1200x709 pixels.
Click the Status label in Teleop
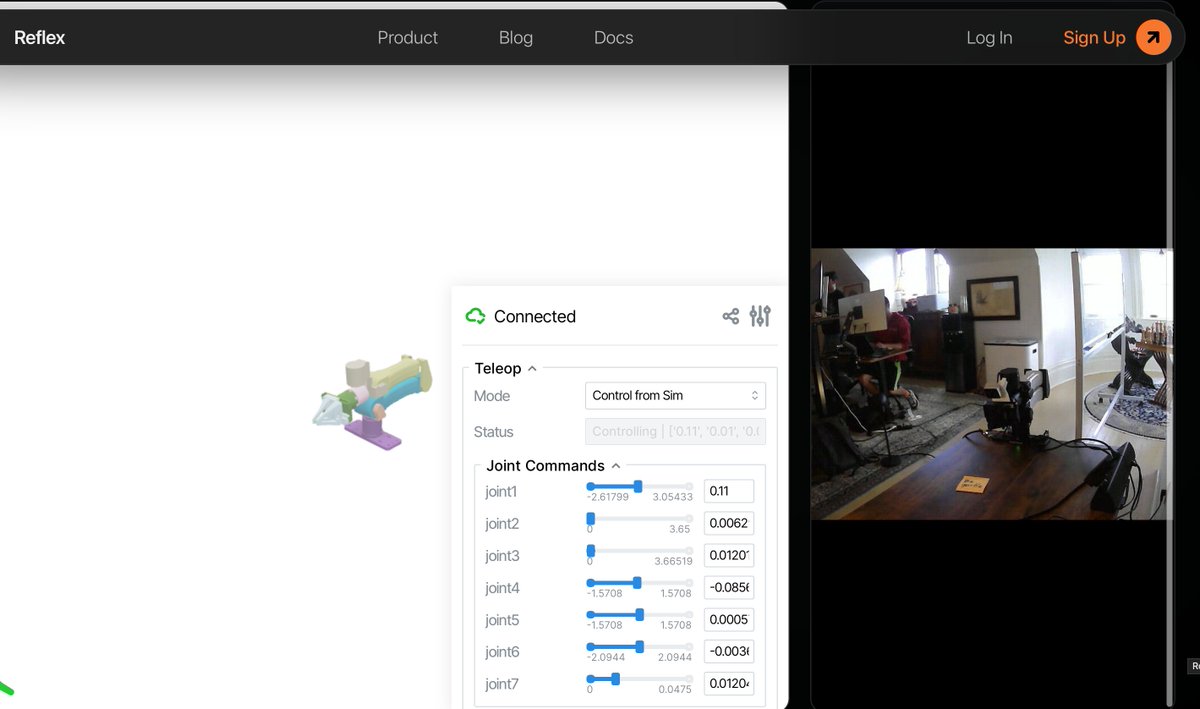[x=494, y=432]
